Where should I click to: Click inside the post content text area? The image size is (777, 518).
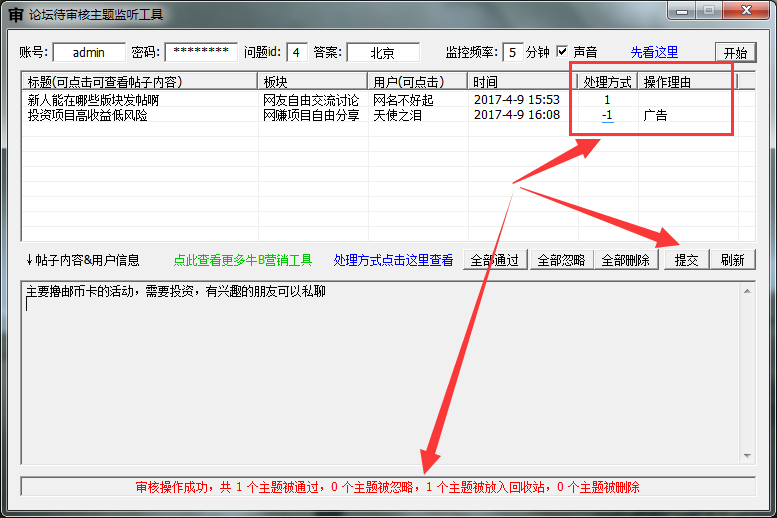(381, 373)
